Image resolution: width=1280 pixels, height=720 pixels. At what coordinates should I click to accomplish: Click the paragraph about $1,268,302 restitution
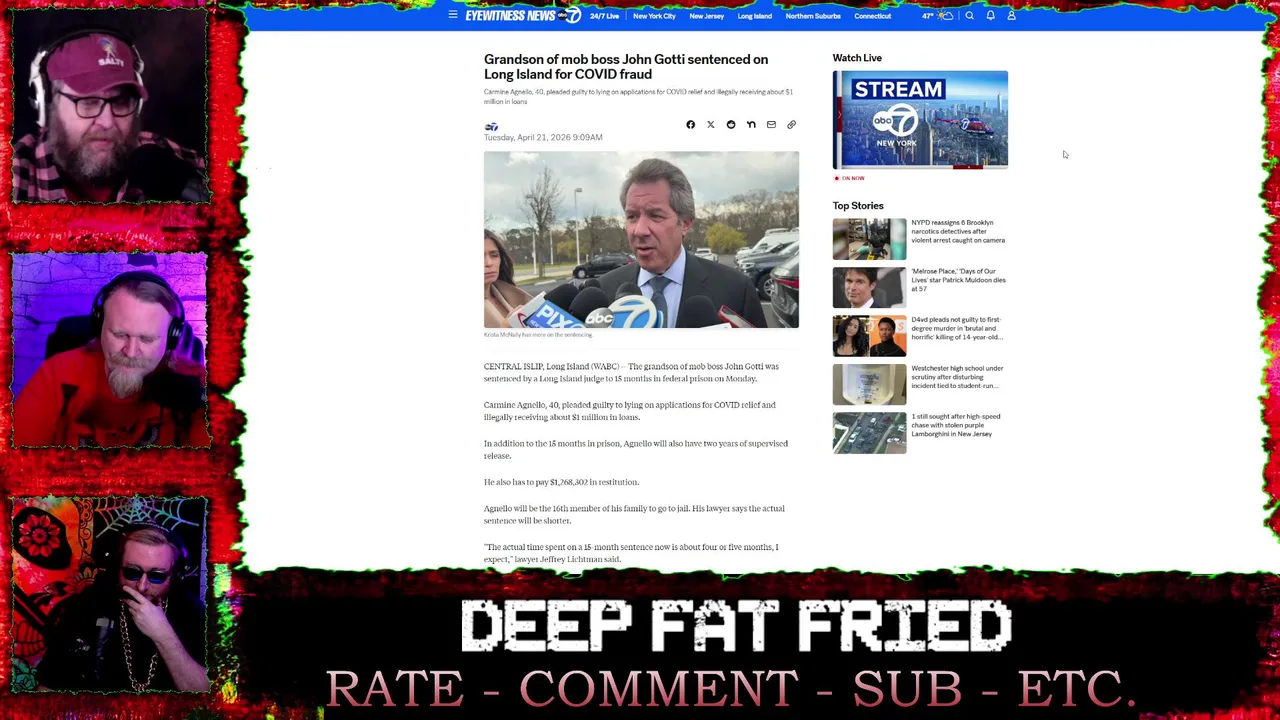(561, 482)
